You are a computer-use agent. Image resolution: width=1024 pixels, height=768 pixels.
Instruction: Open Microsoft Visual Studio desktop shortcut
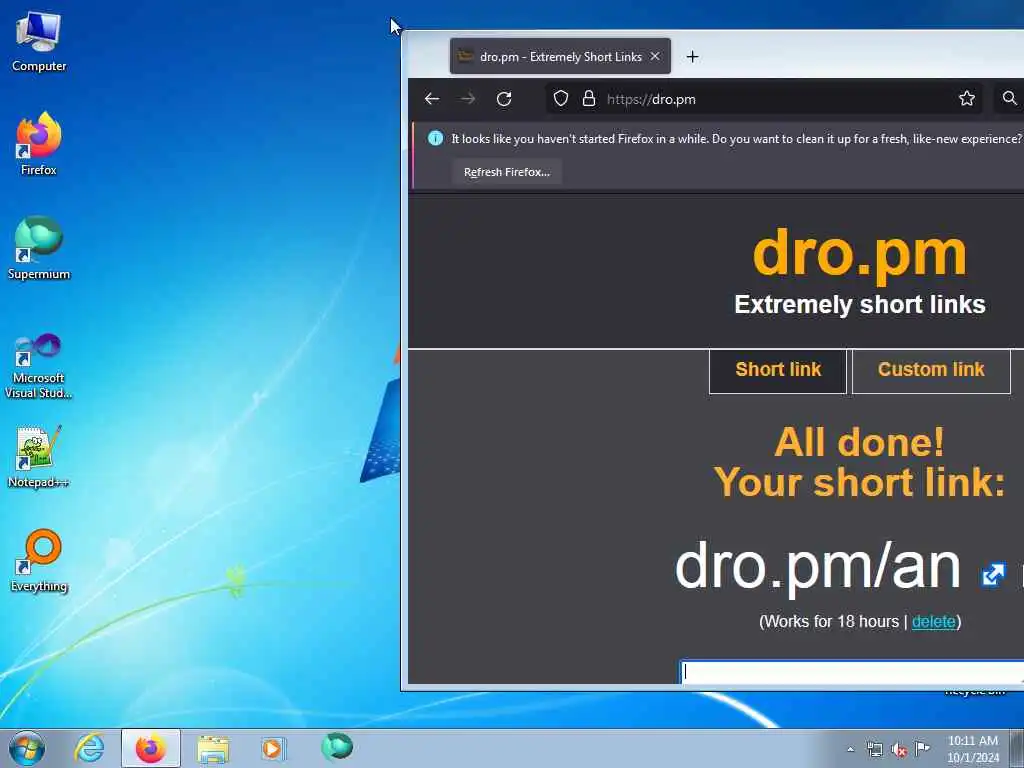click(39, 366)
